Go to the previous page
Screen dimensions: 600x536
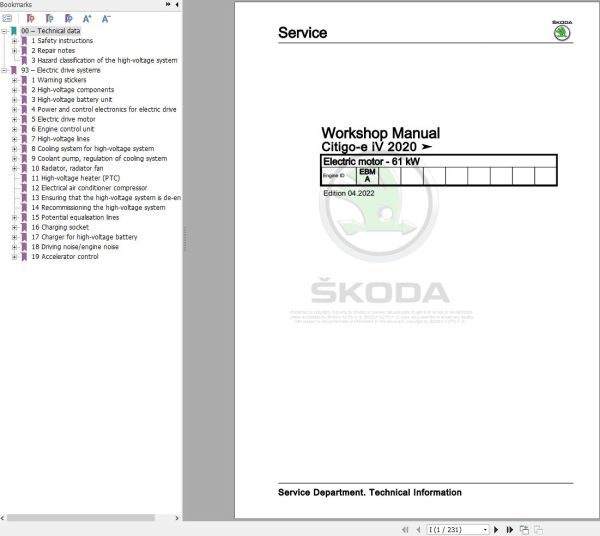(x=418, y=529)
